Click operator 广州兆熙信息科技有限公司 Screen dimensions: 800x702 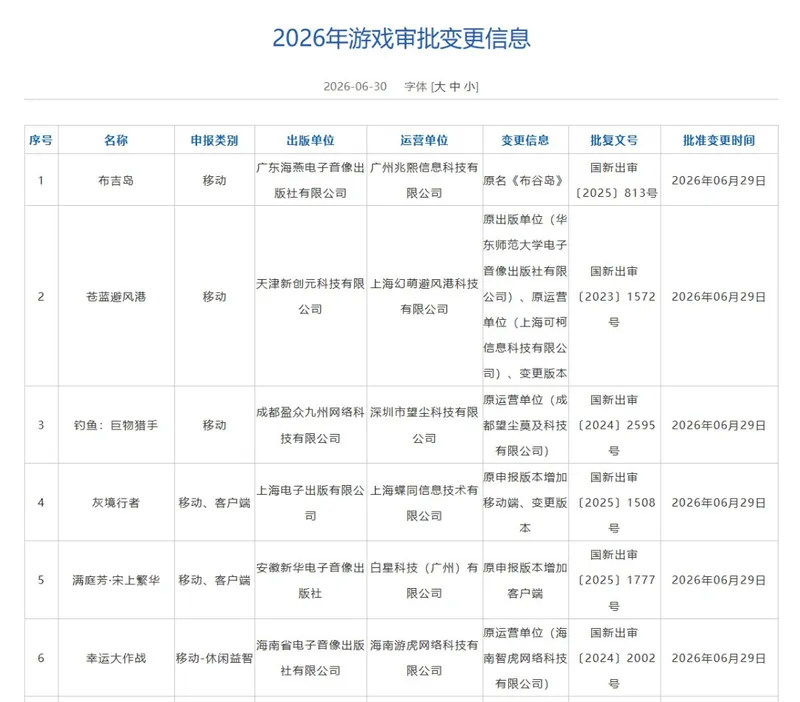coord(424,181)
